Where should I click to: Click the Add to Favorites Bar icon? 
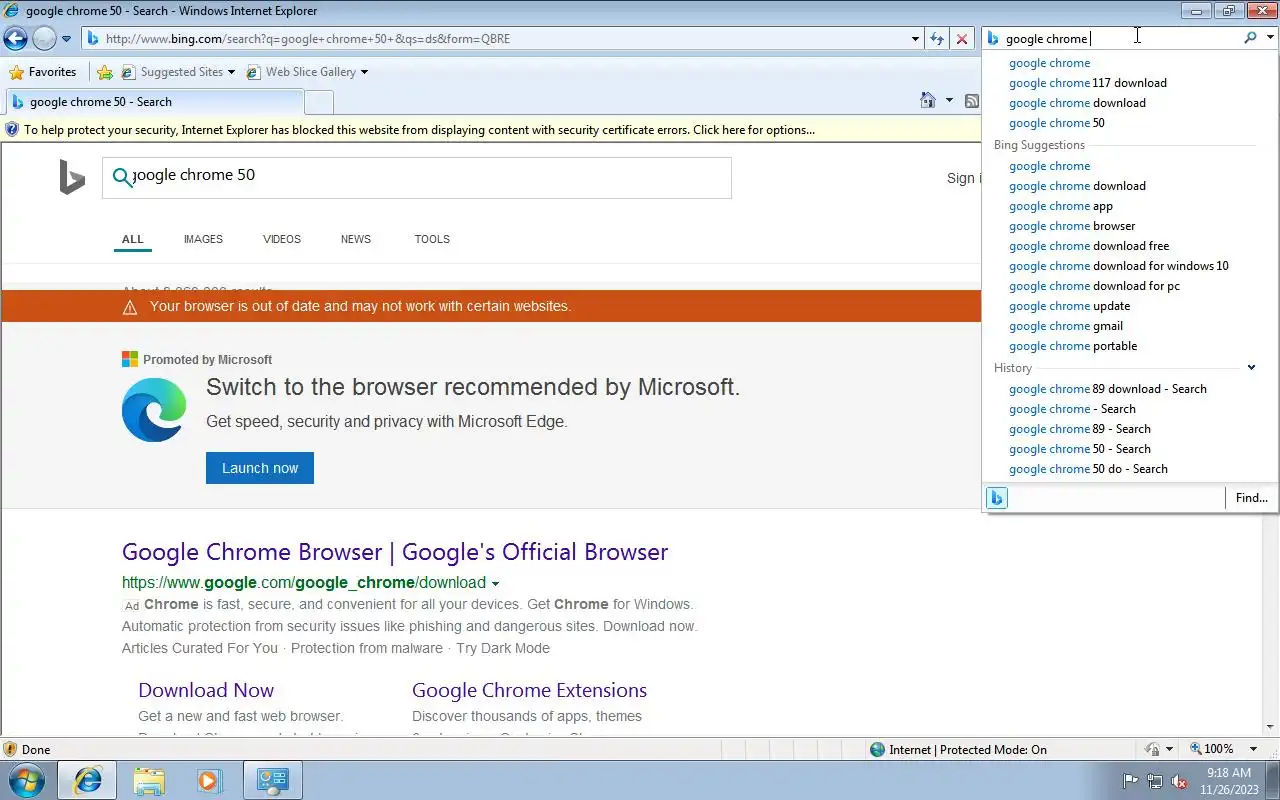105,72
